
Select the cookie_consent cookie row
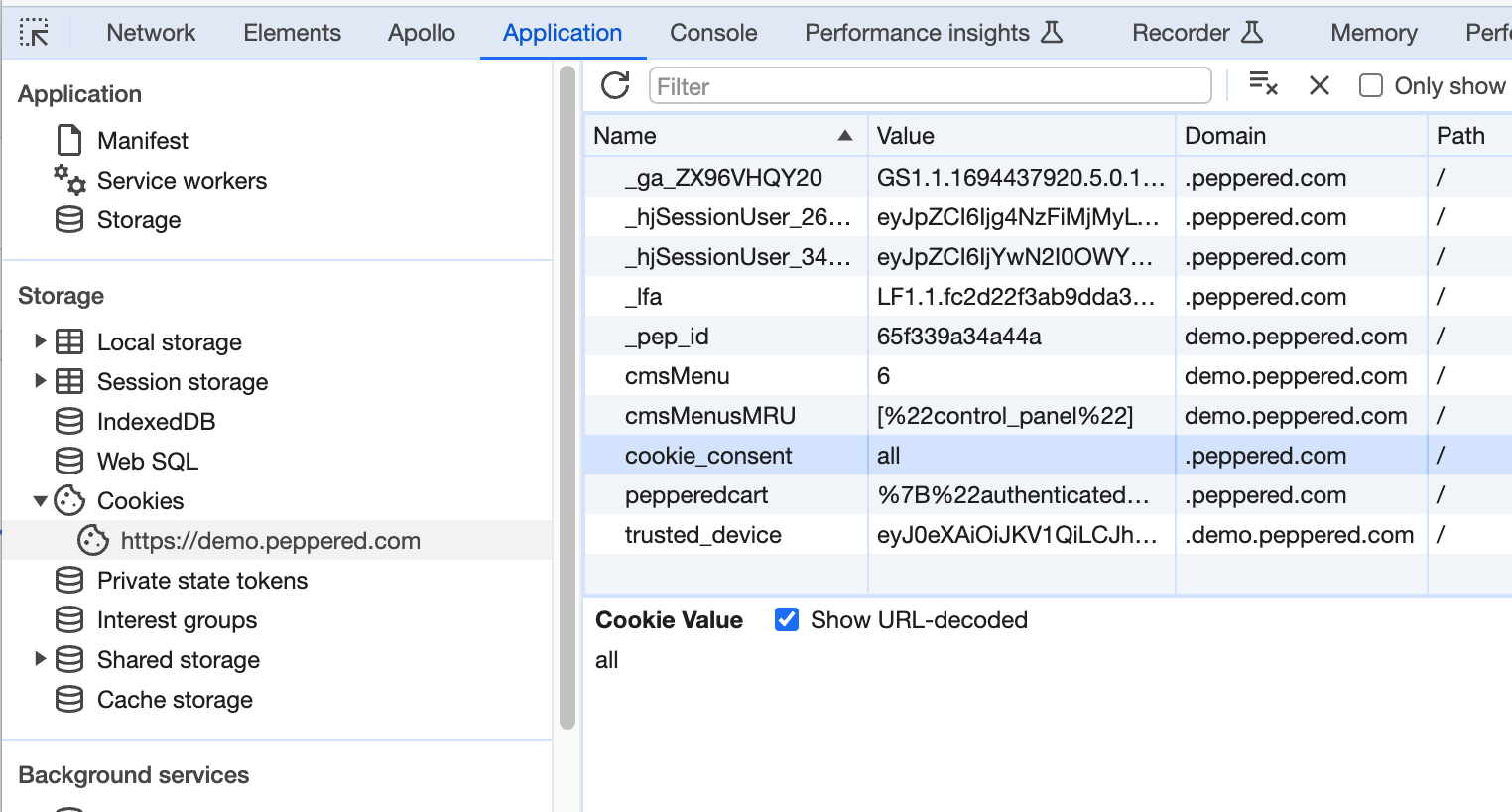(x=1049, y=456)
